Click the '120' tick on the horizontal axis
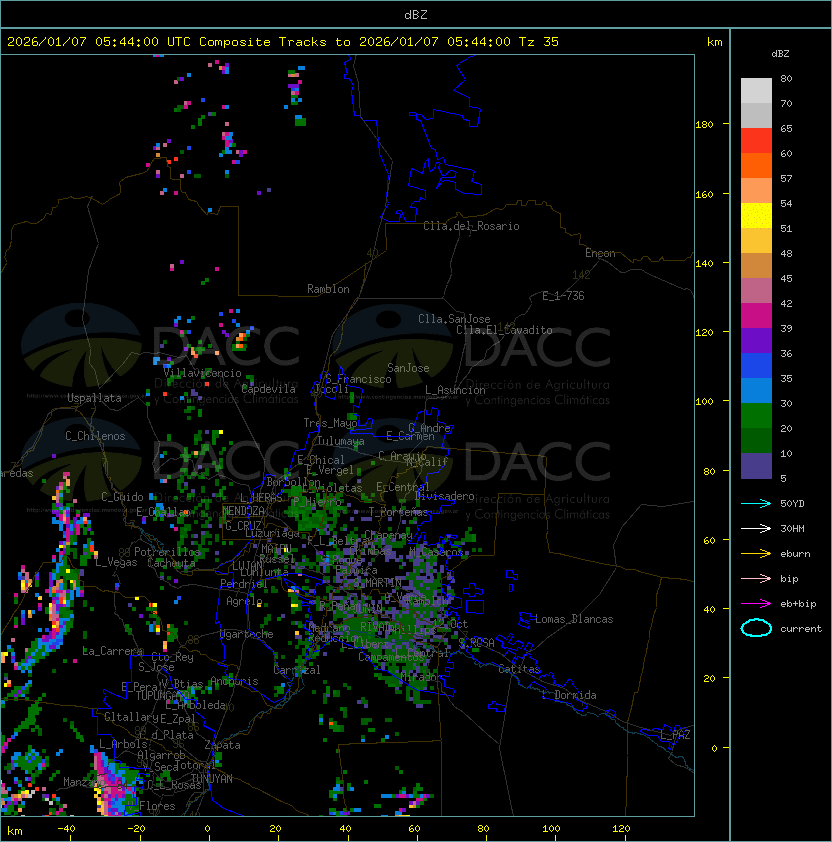832x842 pixels. click(621, 829)
